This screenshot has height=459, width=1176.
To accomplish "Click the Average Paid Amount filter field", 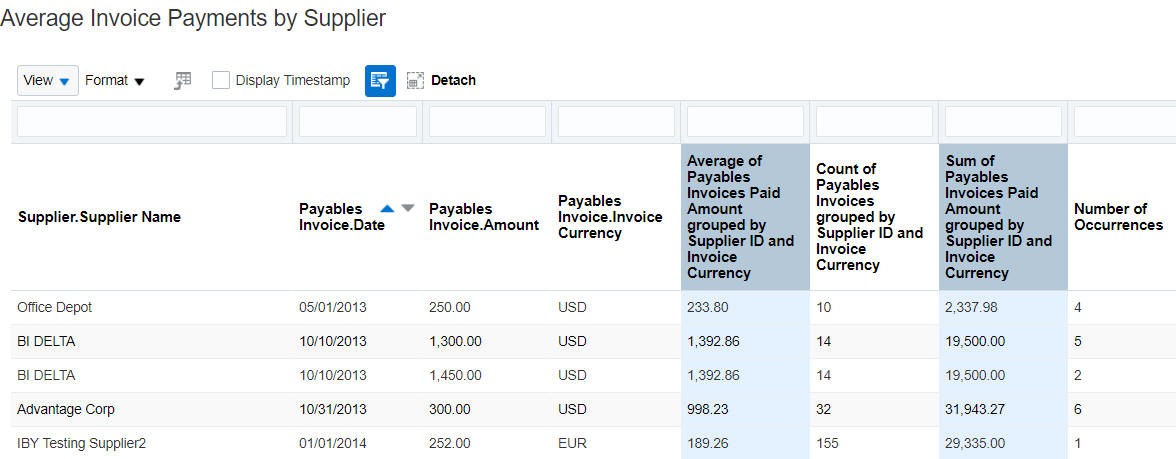I will pyautogui.click(x=746, y=122).
